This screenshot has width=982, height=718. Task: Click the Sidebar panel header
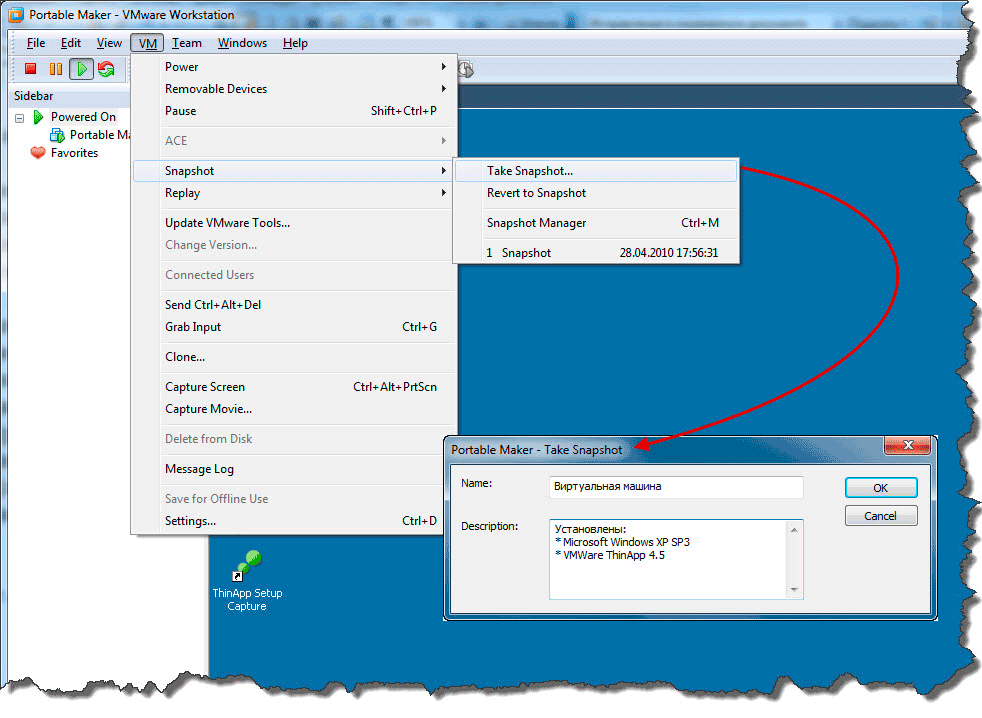[69, 96]
